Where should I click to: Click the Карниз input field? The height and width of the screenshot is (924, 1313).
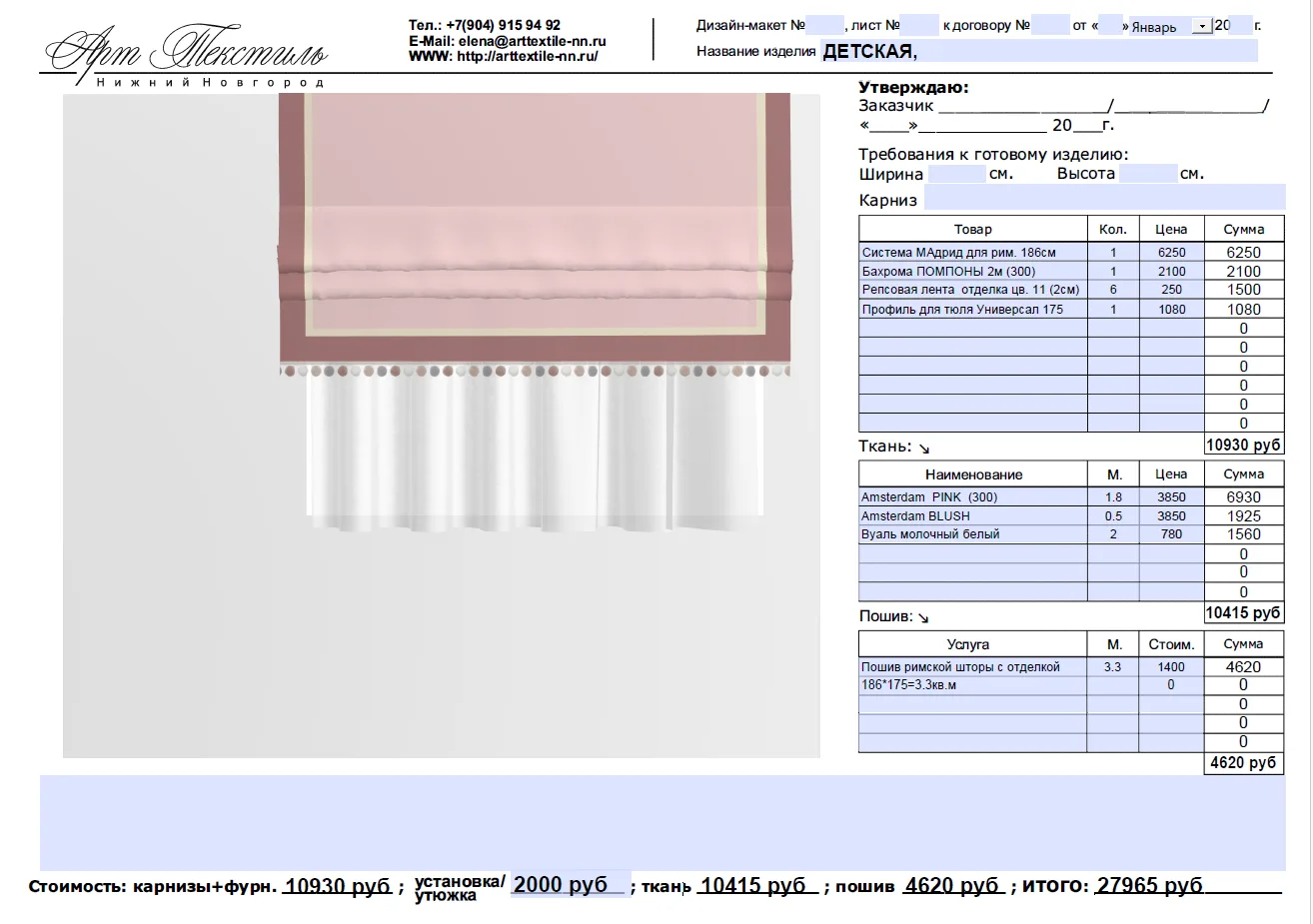(1104, 198)
